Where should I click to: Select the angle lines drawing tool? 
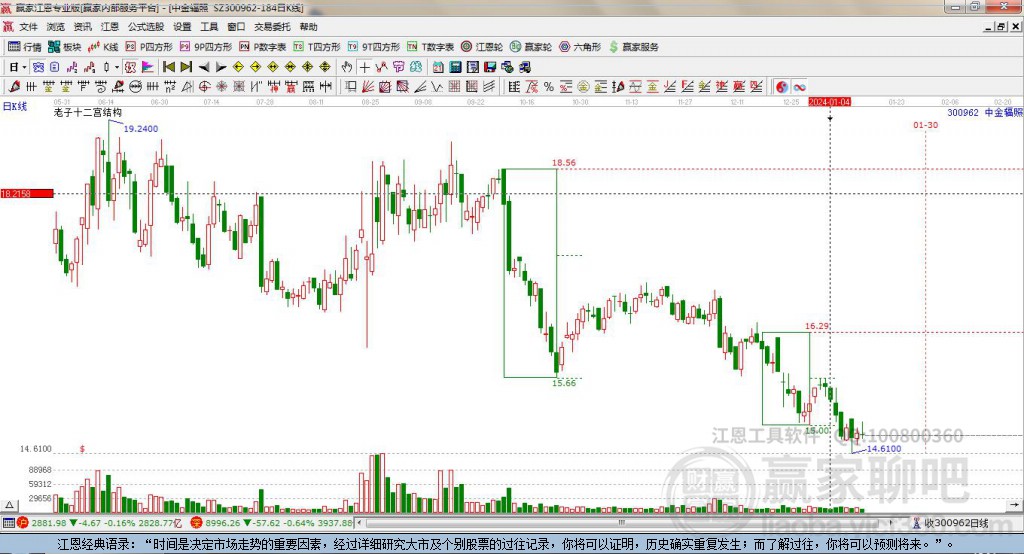pos(420,86)
